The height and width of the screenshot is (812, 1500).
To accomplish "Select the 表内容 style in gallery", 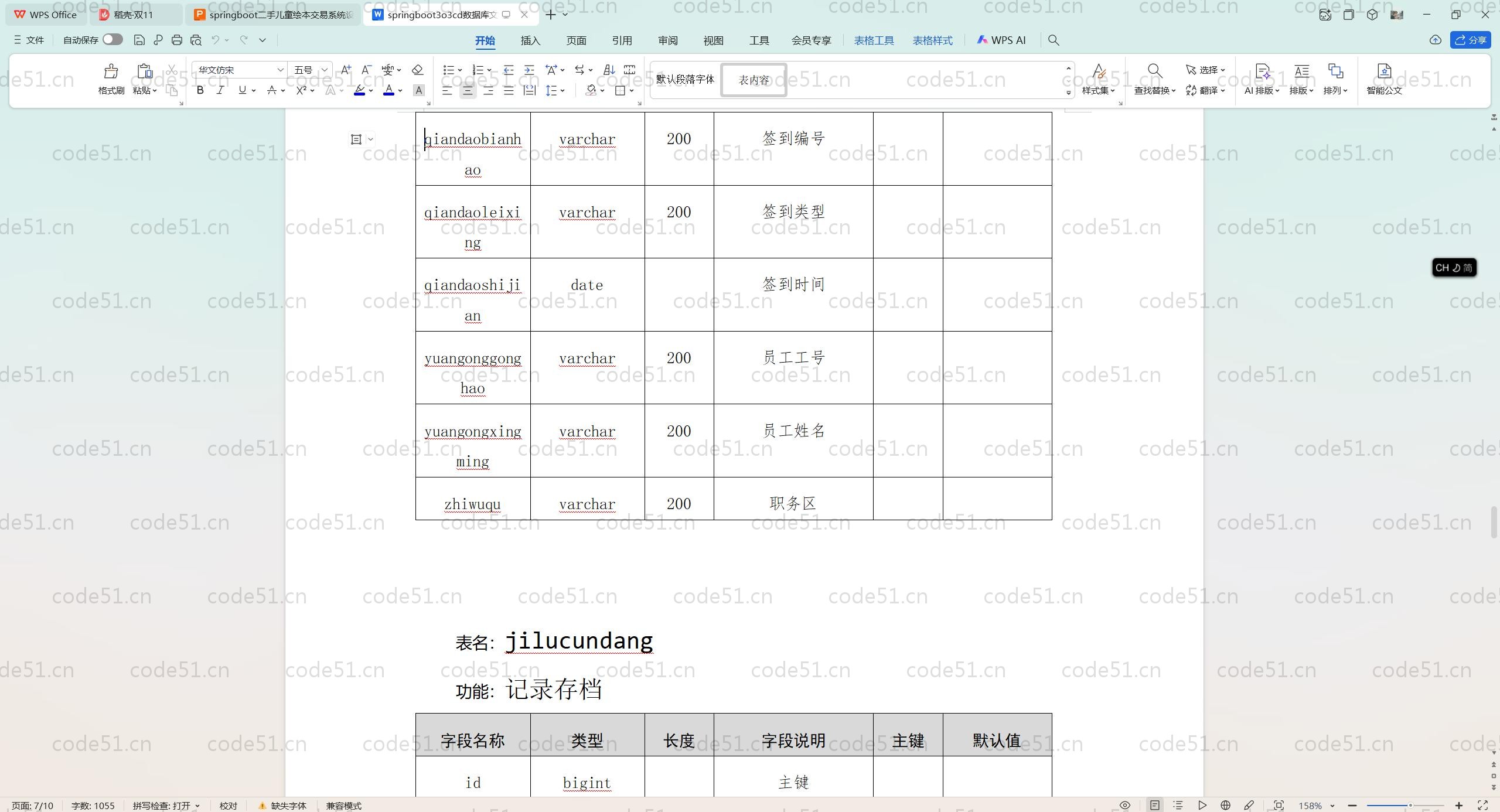I will coord(754,80).
